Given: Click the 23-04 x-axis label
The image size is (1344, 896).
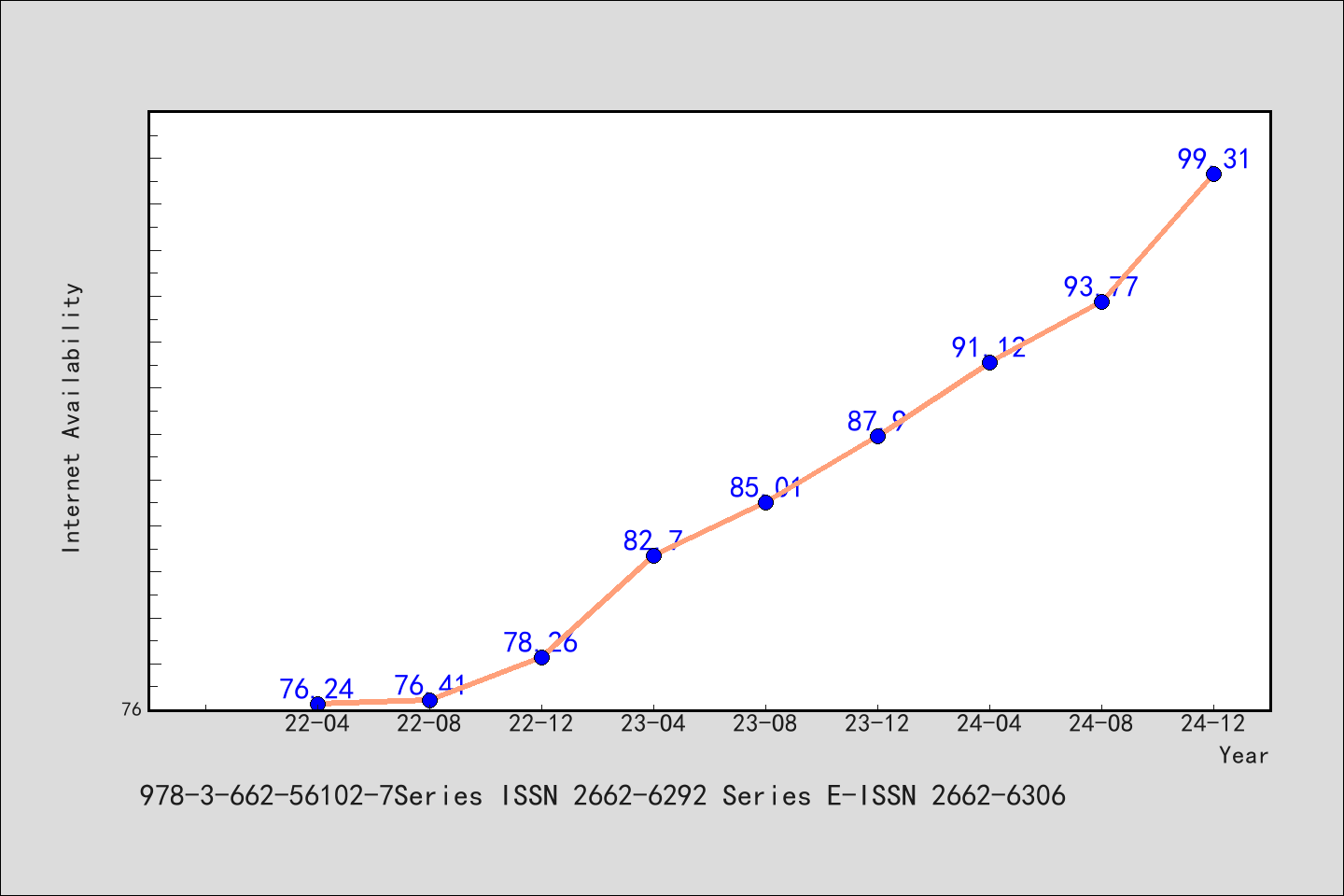Looking at the screenshot, I should pyautogui.click(x=653, y=724).
